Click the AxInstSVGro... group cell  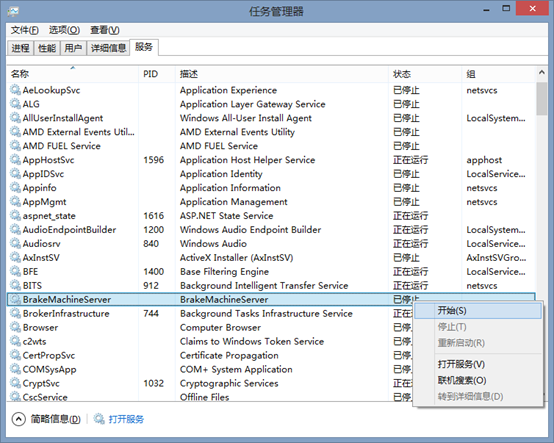(x=496, y=257)
